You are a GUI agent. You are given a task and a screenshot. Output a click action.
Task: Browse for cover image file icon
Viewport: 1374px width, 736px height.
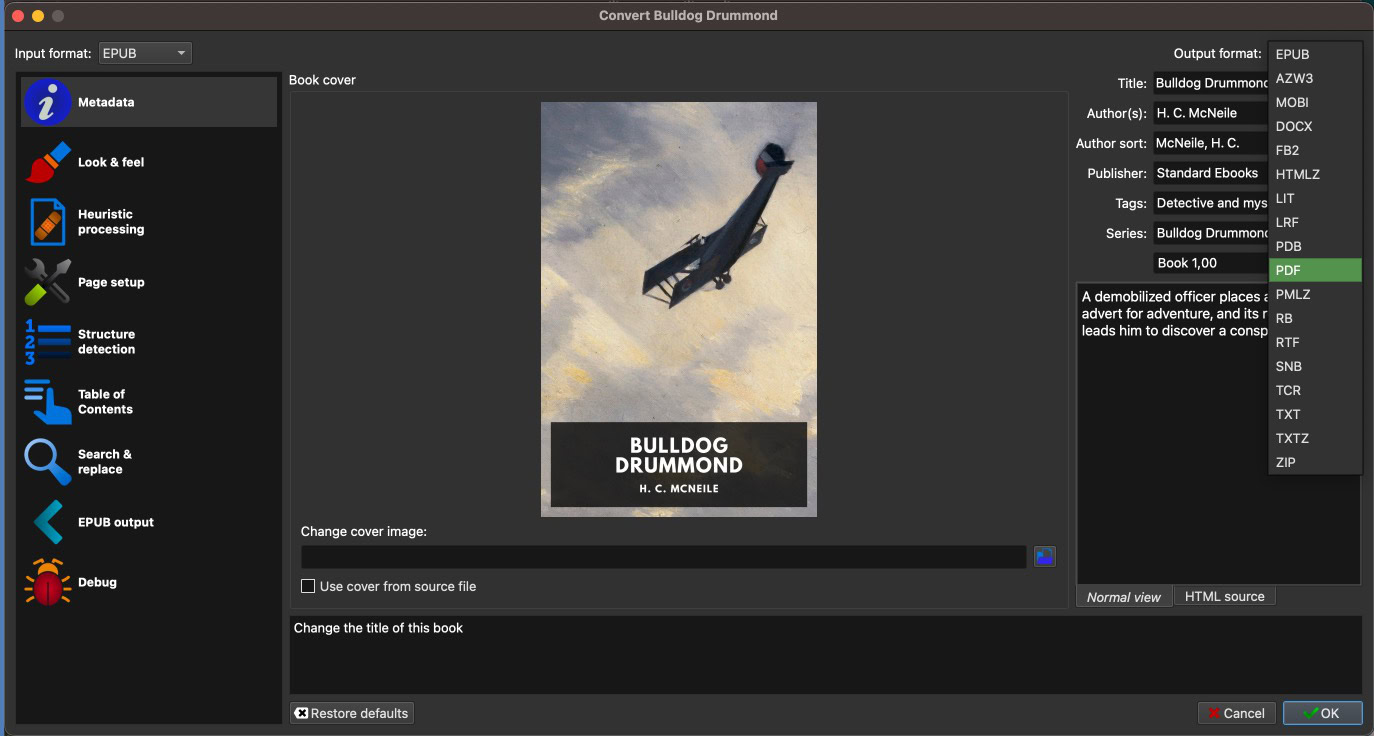point(1045,557)
